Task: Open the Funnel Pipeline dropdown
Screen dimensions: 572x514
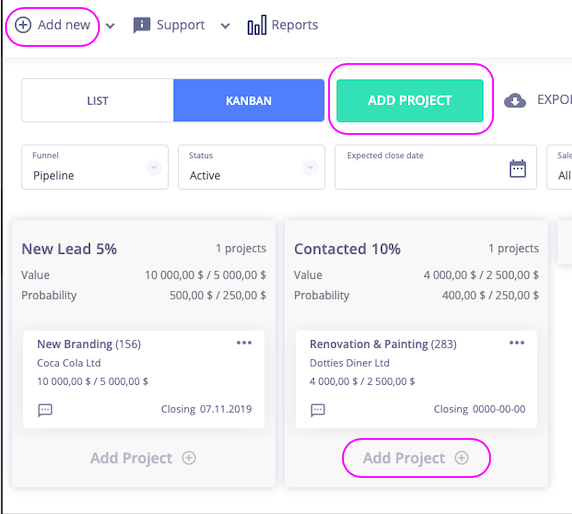Action: pos(95,167)
